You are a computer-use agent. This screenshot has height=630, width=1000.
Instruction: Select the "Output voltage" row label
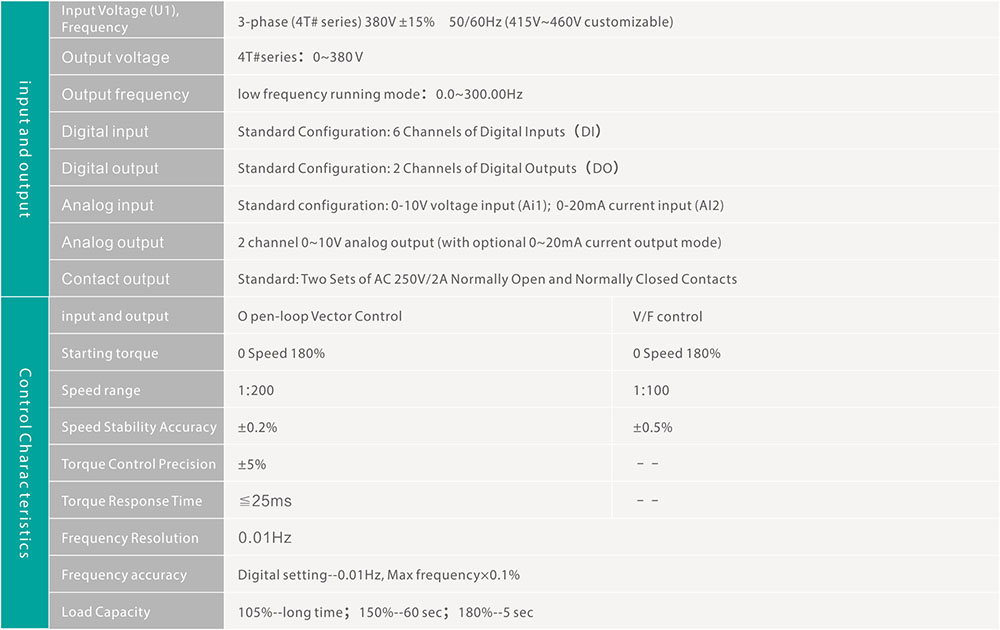pos(115,57)
